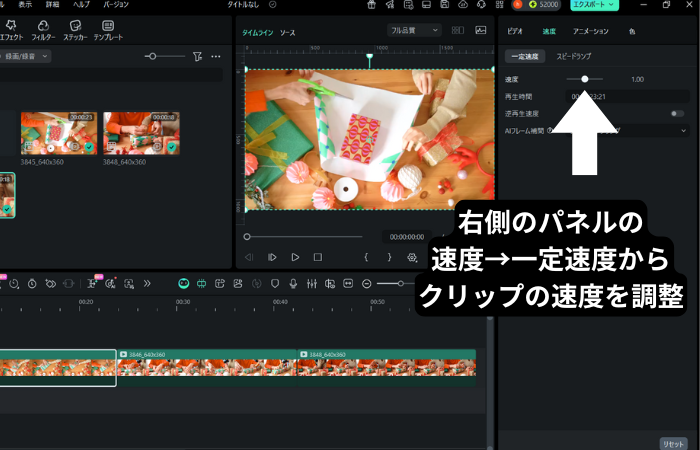Select the 3845_640x360 media thumbnail

(x=59, y=133)
